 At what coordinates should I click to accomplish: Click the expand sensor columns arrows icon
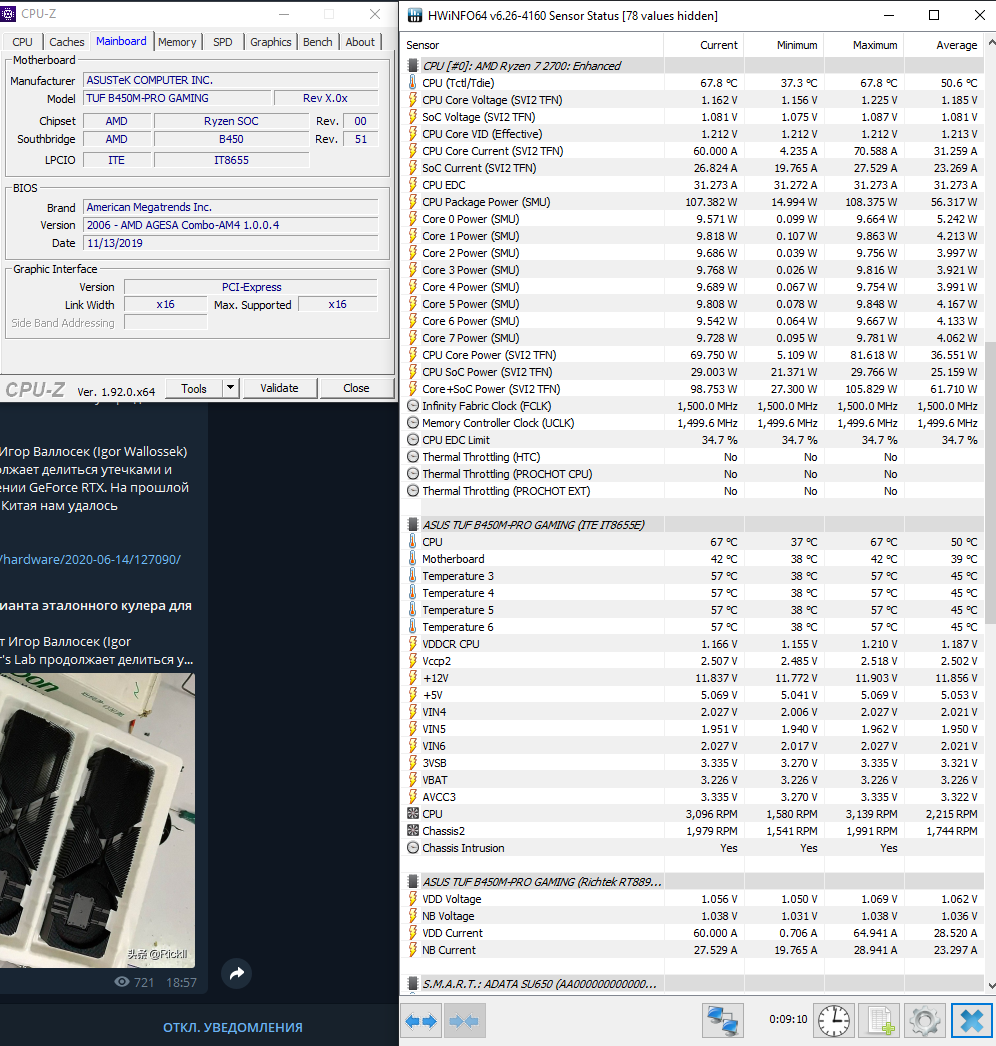(x=421, y=1021)
